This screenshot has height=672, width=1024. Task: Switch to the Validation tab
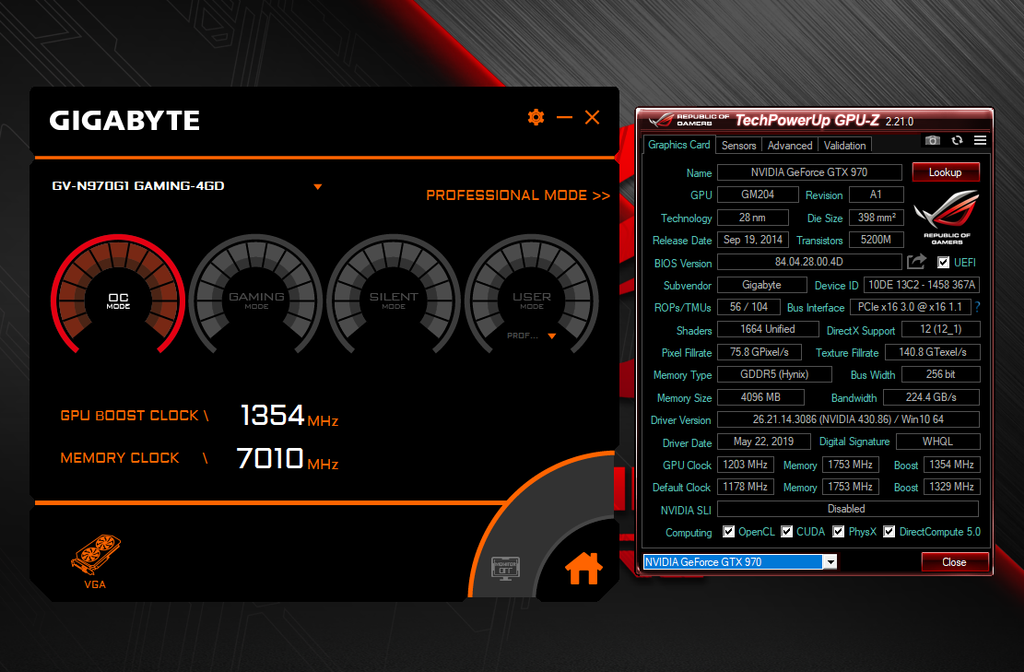844,146
